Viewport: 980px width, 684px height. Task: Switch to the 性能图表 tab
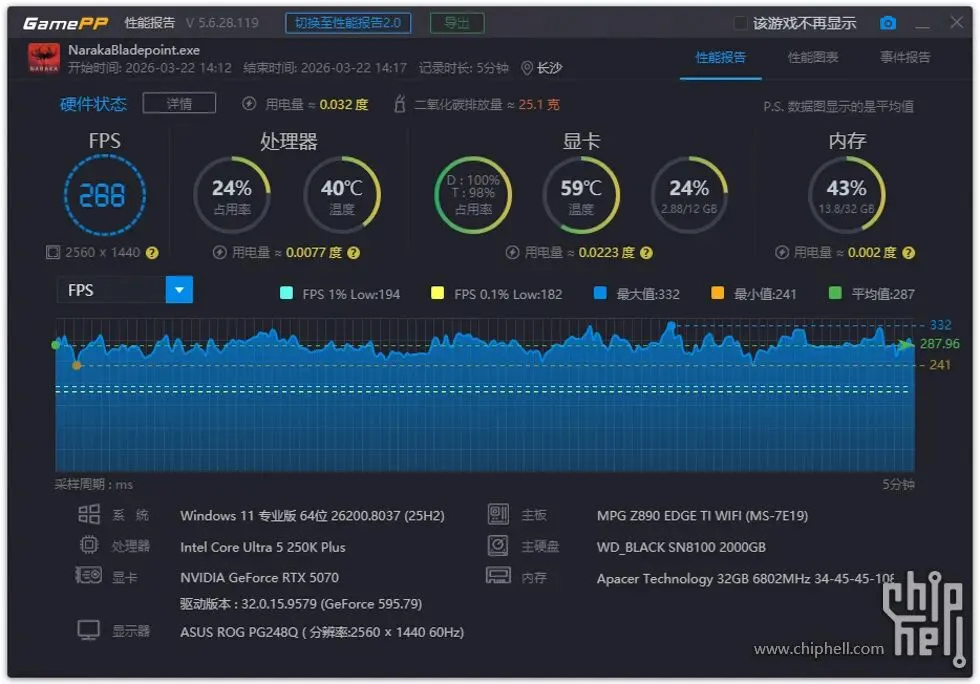coord(812,58)
